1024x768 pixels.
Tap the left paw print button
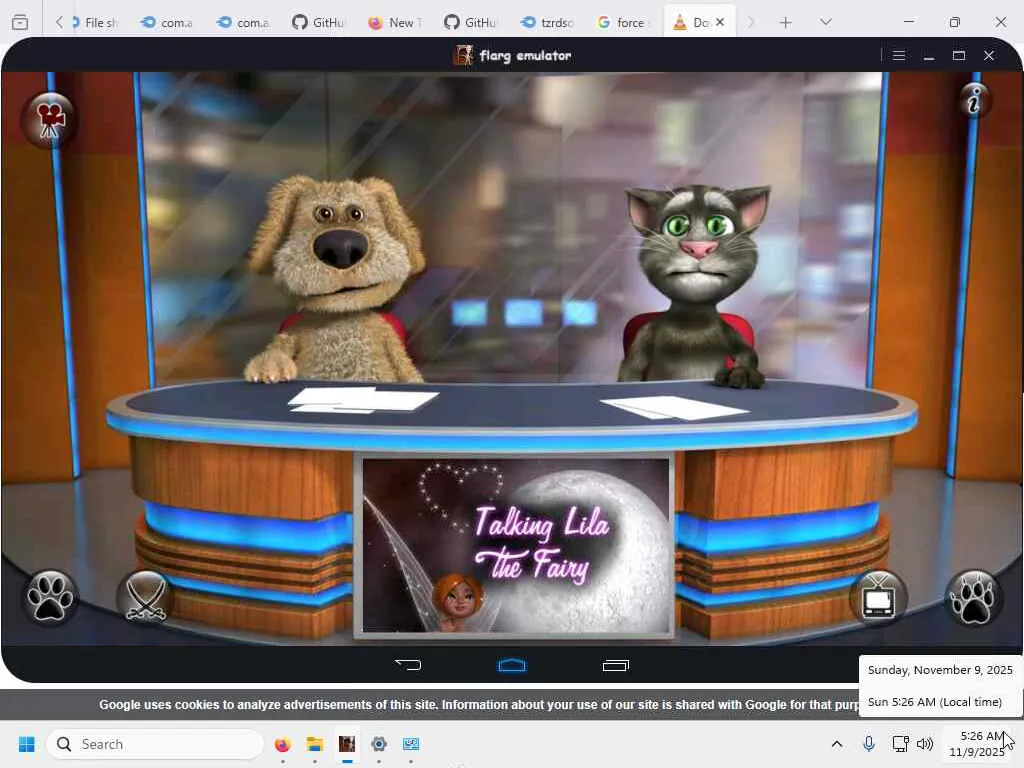tap(50, 598)
